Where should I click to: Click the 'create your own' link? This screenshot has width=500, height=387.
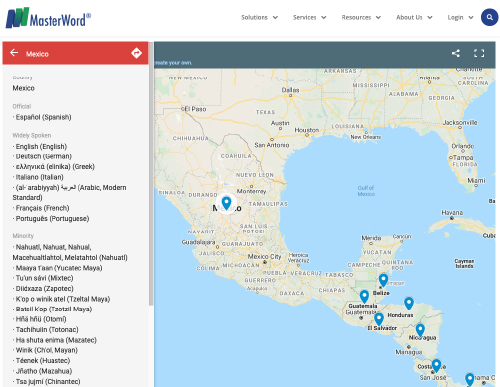point(173,63)
